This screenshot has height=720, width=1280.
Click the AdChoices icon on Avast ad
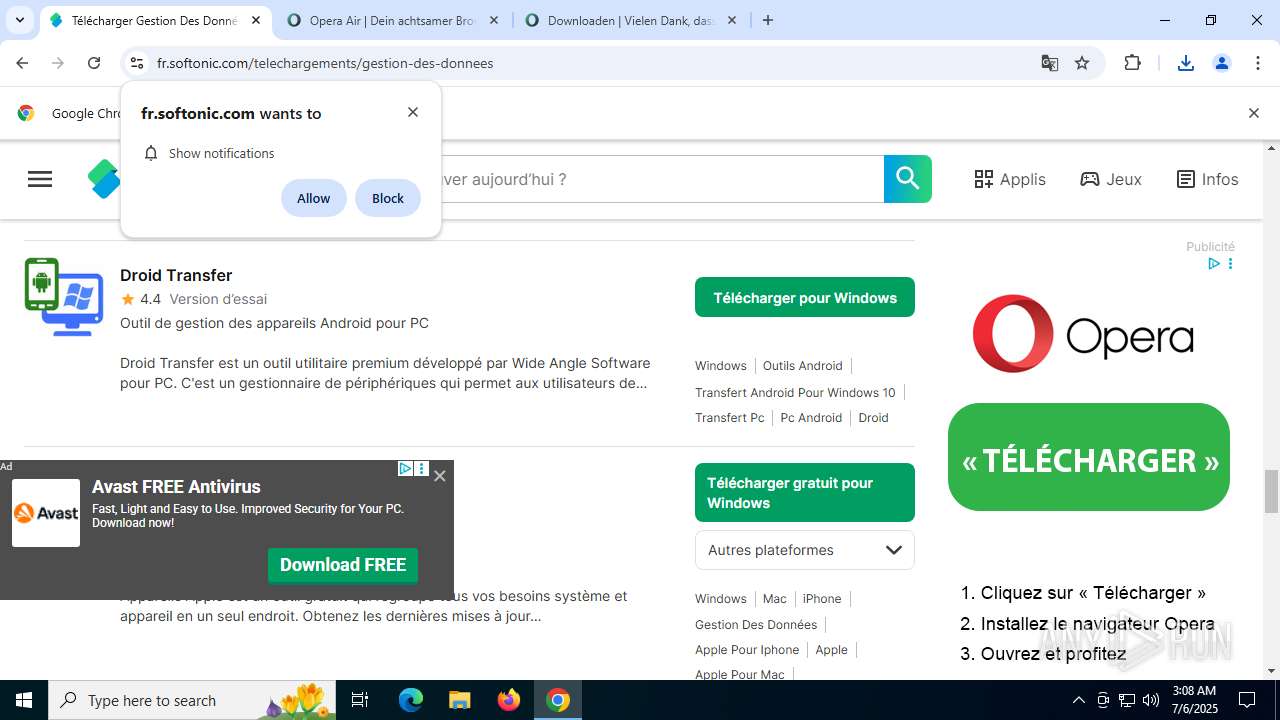(405, 468)
